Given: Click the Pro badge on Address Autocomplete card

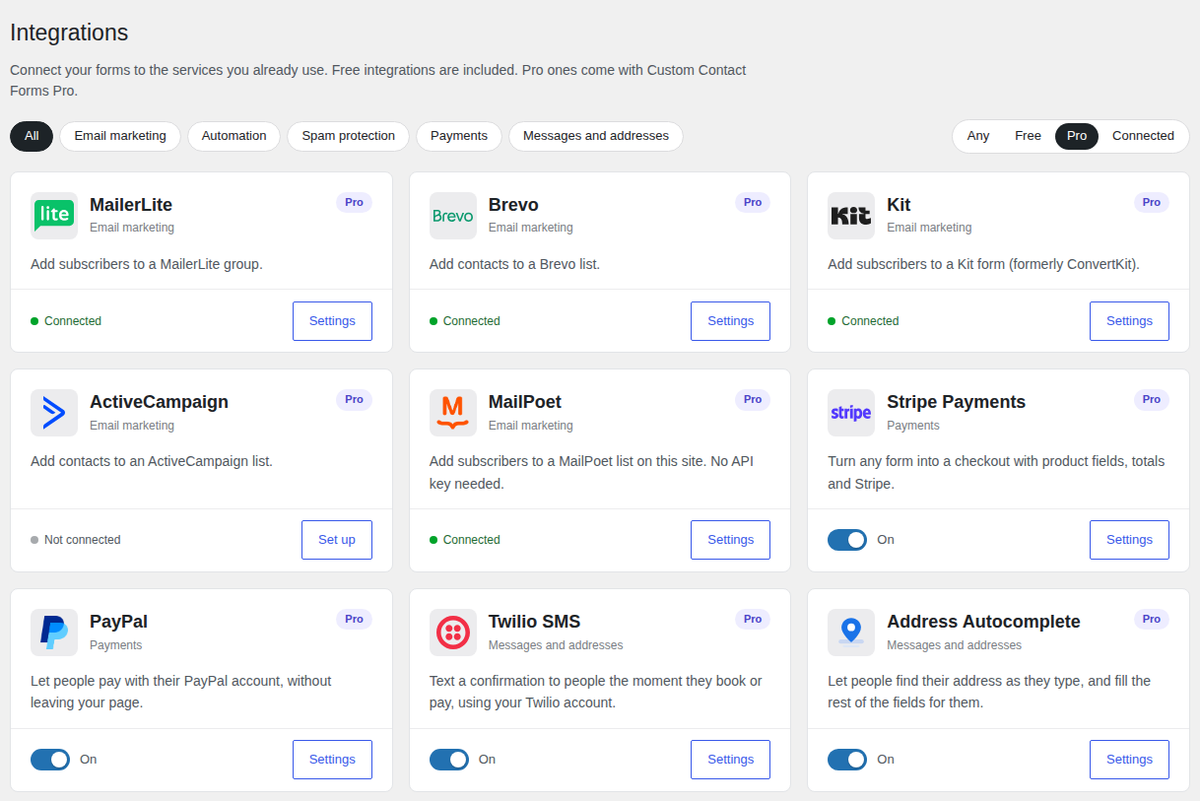Looking at the screenshot, I should pos(1152,619).
